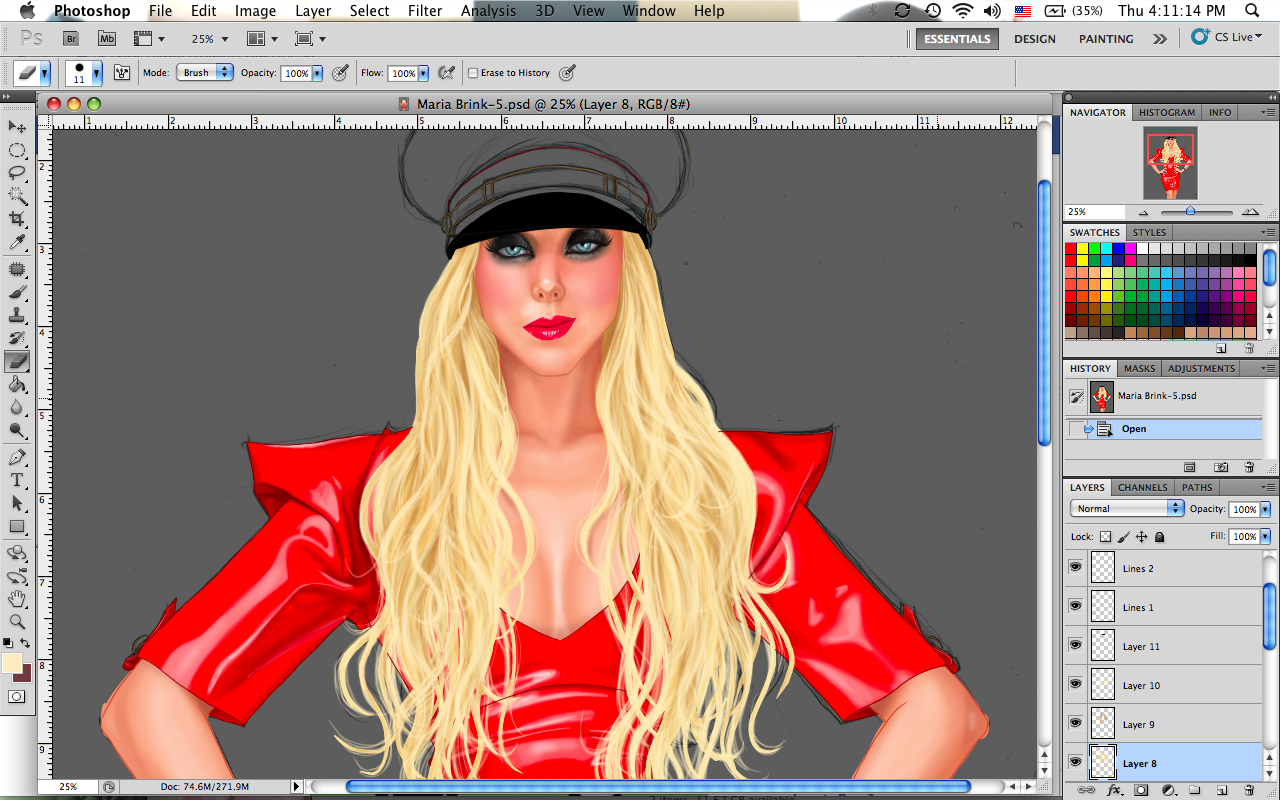The width and height of the screenshot is (1280, 800).
Task: Select the Eyedropper tool
Action: click(17, 243)
